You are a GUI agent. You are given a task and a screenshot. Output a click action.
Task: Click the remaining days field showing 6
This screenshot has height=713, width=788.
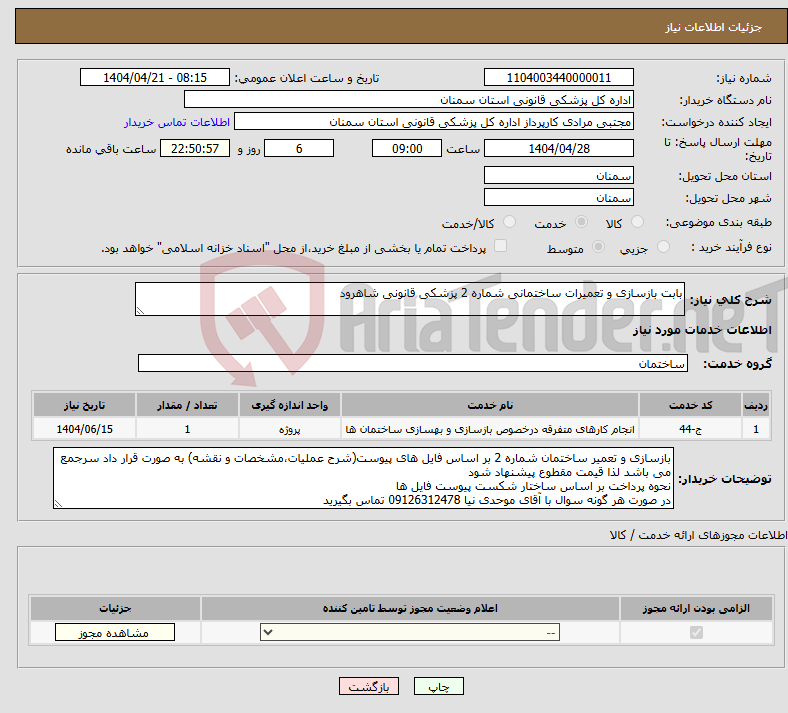pyautogui.click(x=299, y=148)
